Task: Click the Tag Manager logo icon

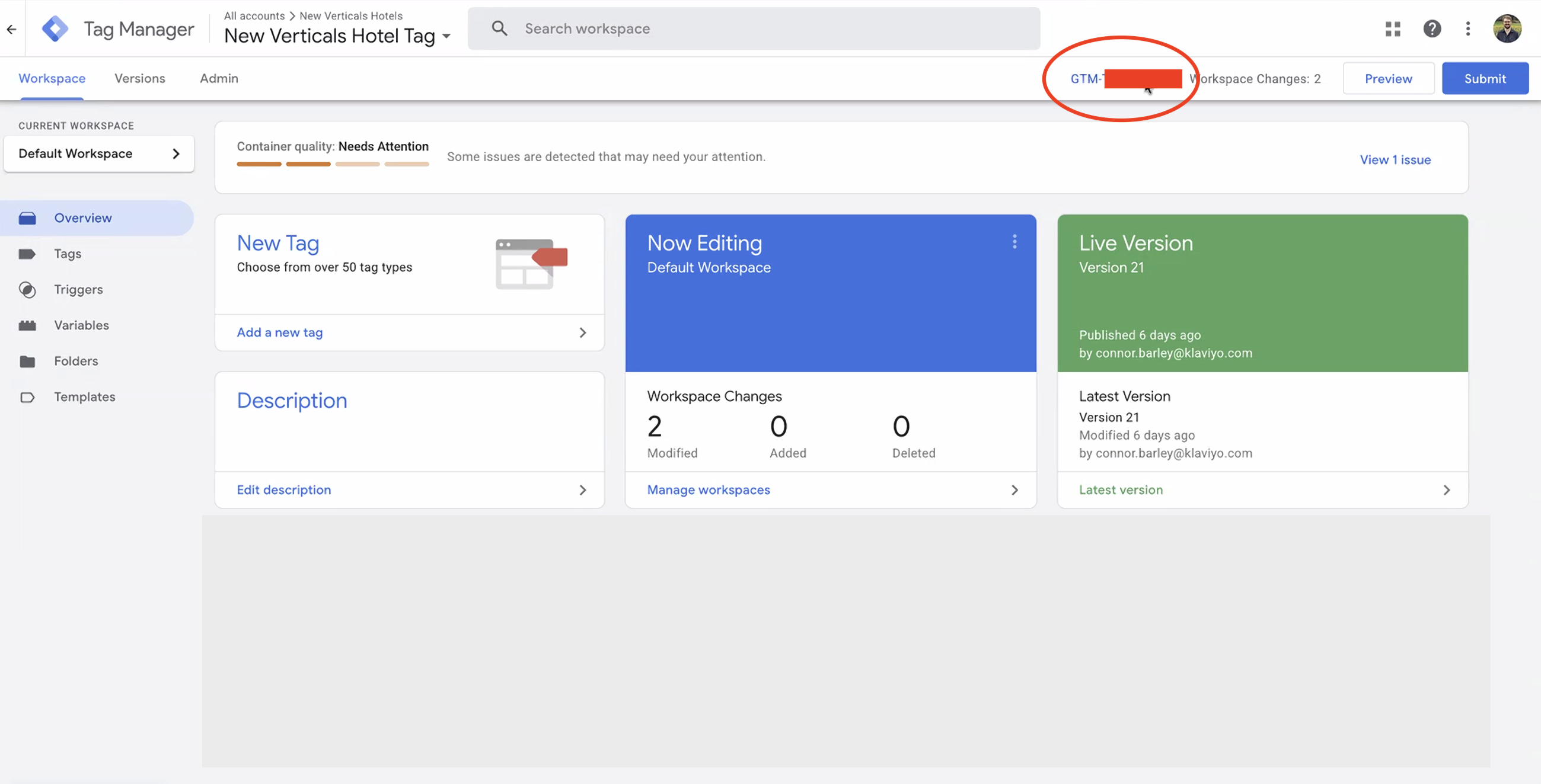Action: click(55, 28)
